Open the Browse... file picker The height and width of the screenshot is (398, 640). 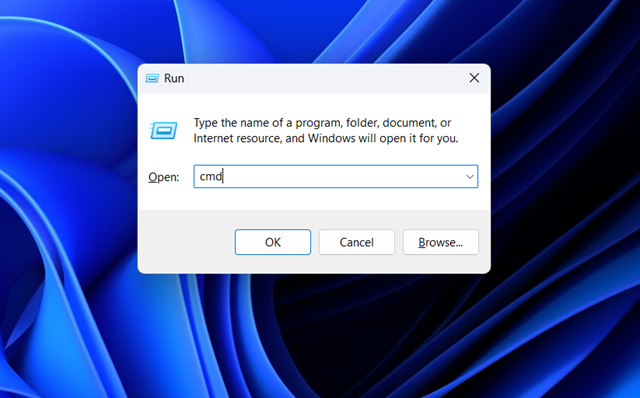pyautogui.click(x=440, y=242)
